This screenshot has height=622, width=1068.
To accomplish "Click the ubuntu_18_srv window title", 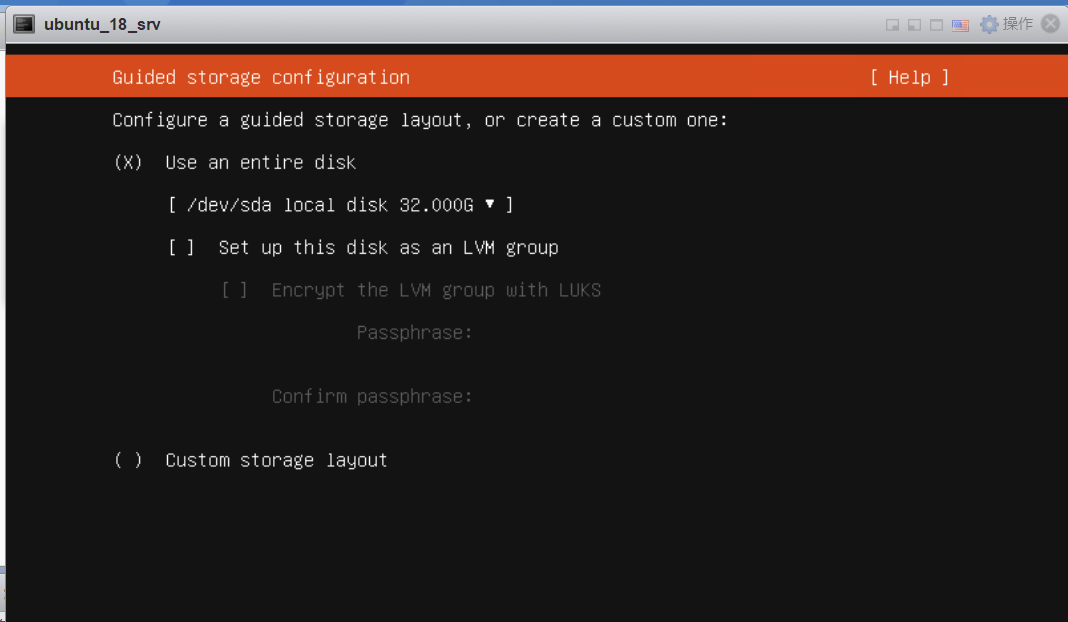I will 102,24.
